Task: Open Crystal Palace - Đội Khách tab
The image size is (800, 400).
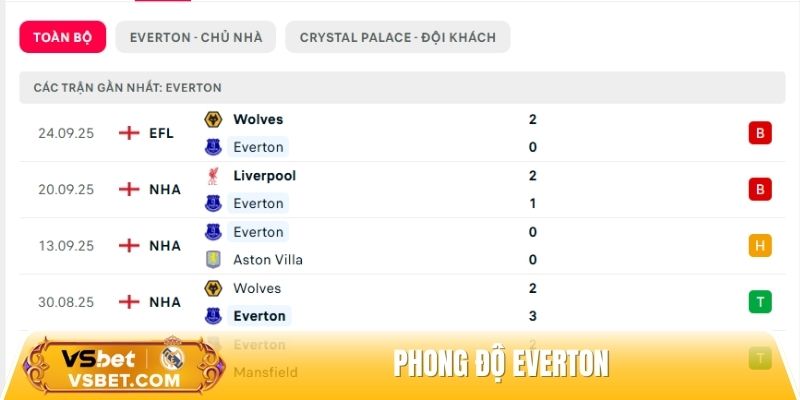Action: click(x=397, y=37)
